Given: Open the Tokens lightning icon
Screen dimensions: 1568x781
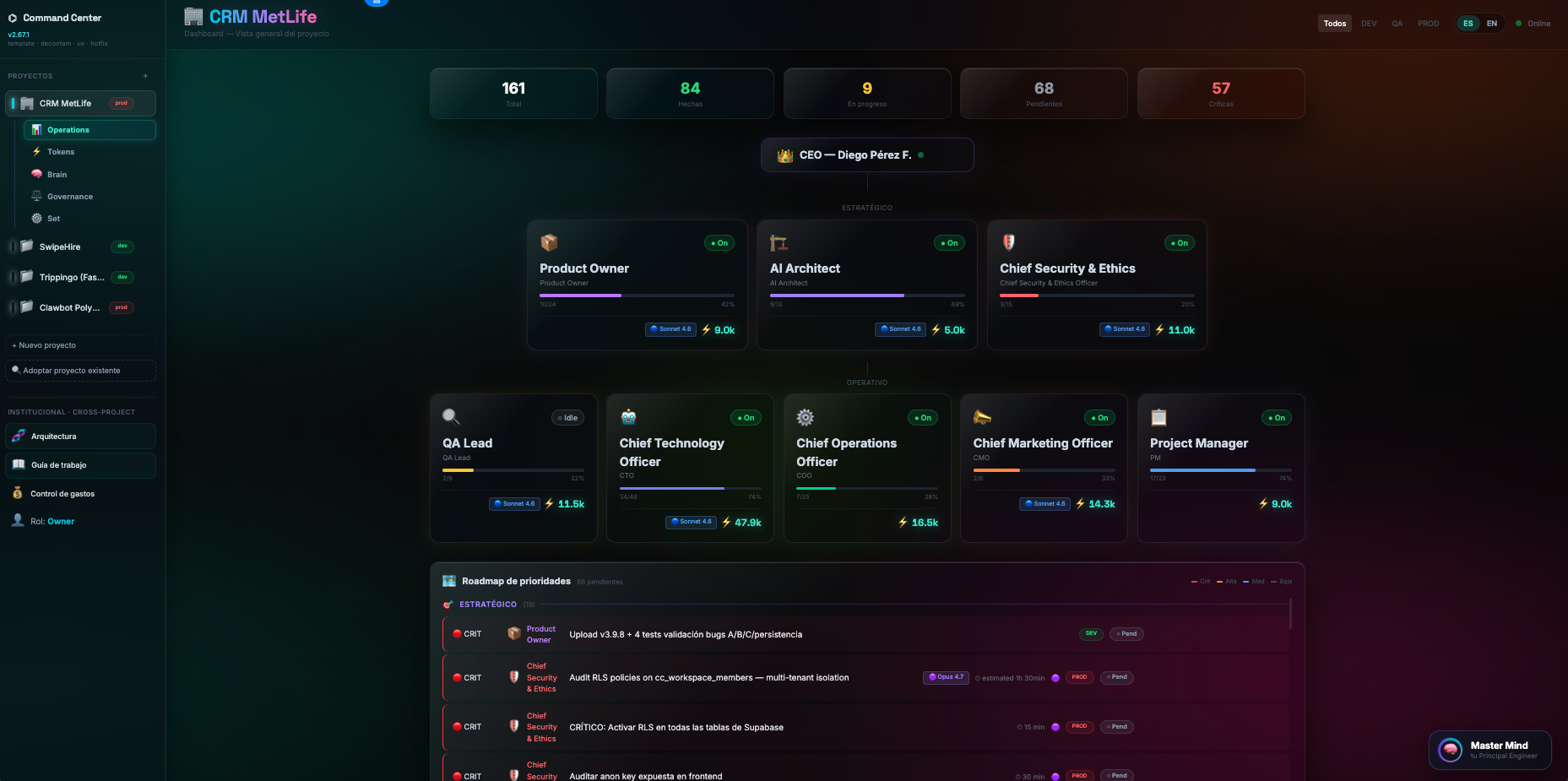Looking at the screenshot, I should (36, 152).
